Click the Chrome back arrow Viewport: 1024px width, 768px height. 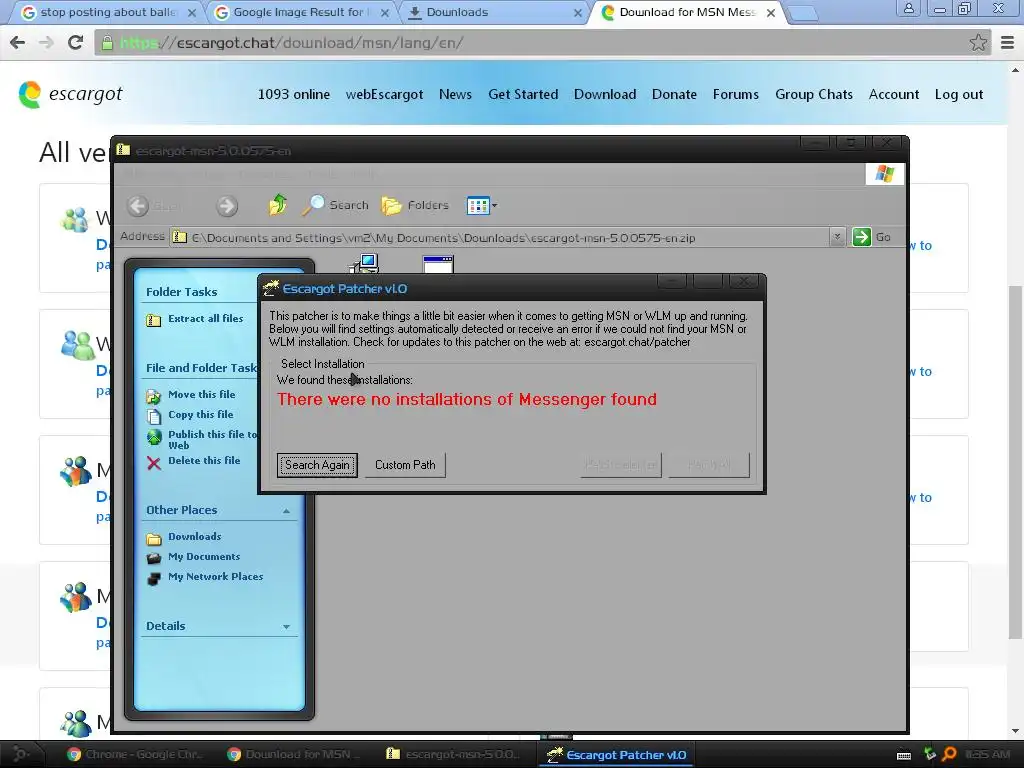click(18, 43)
